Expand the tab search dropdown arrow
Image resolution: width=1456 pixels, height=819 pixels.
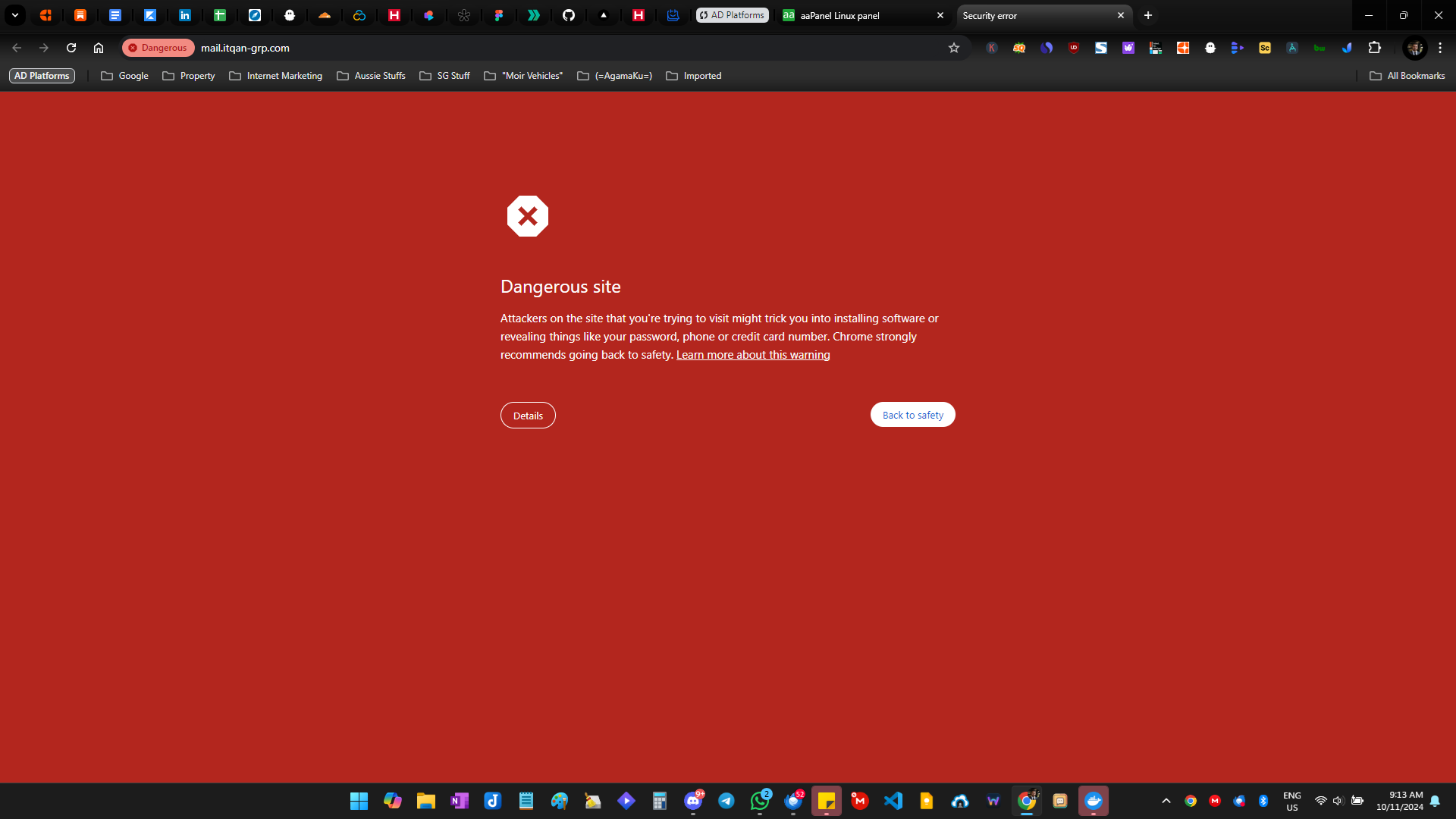(x=14, y=15)
